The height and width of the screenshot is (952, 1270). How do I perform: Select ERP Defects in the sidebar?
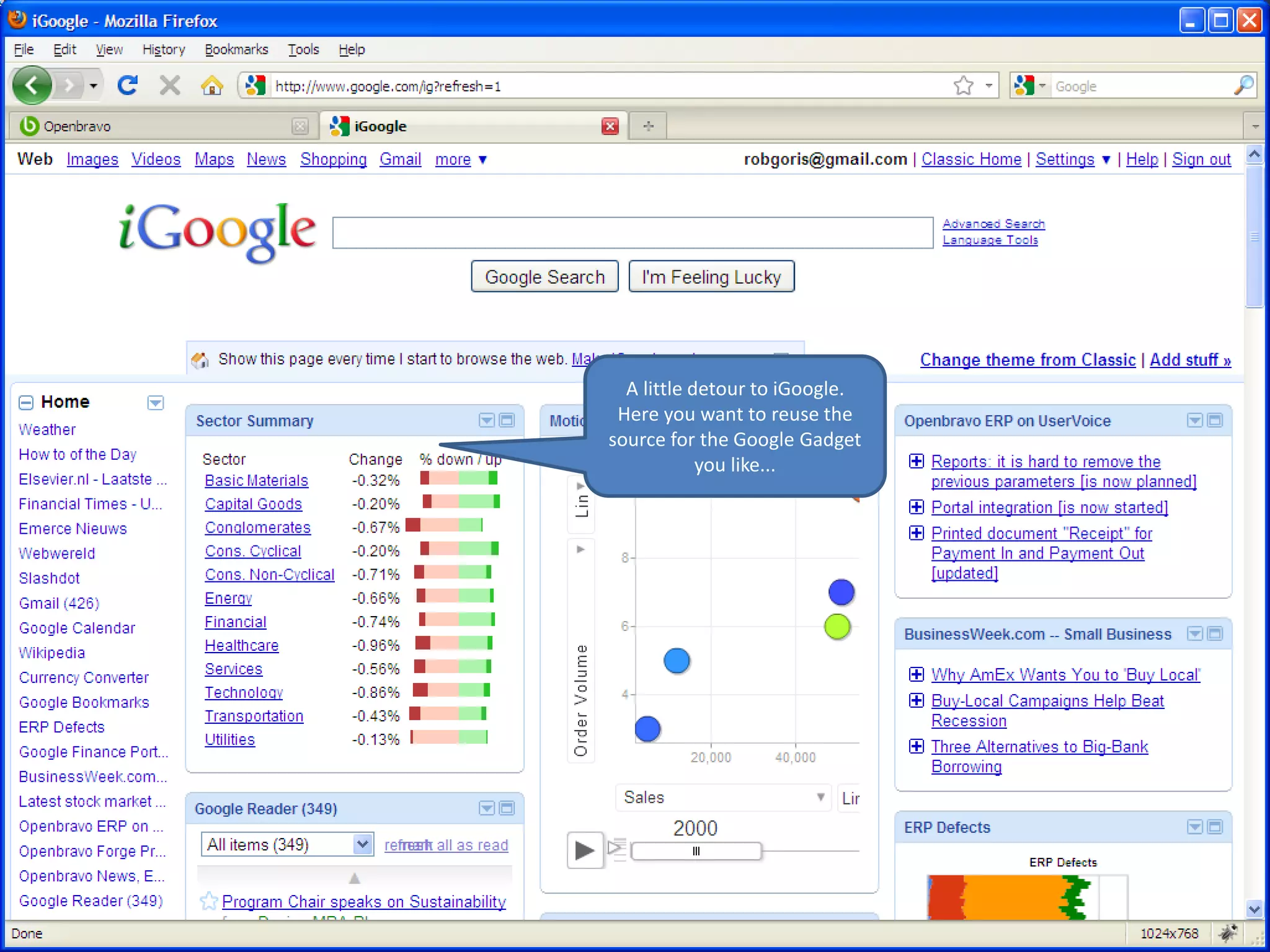tap(61, 727)
